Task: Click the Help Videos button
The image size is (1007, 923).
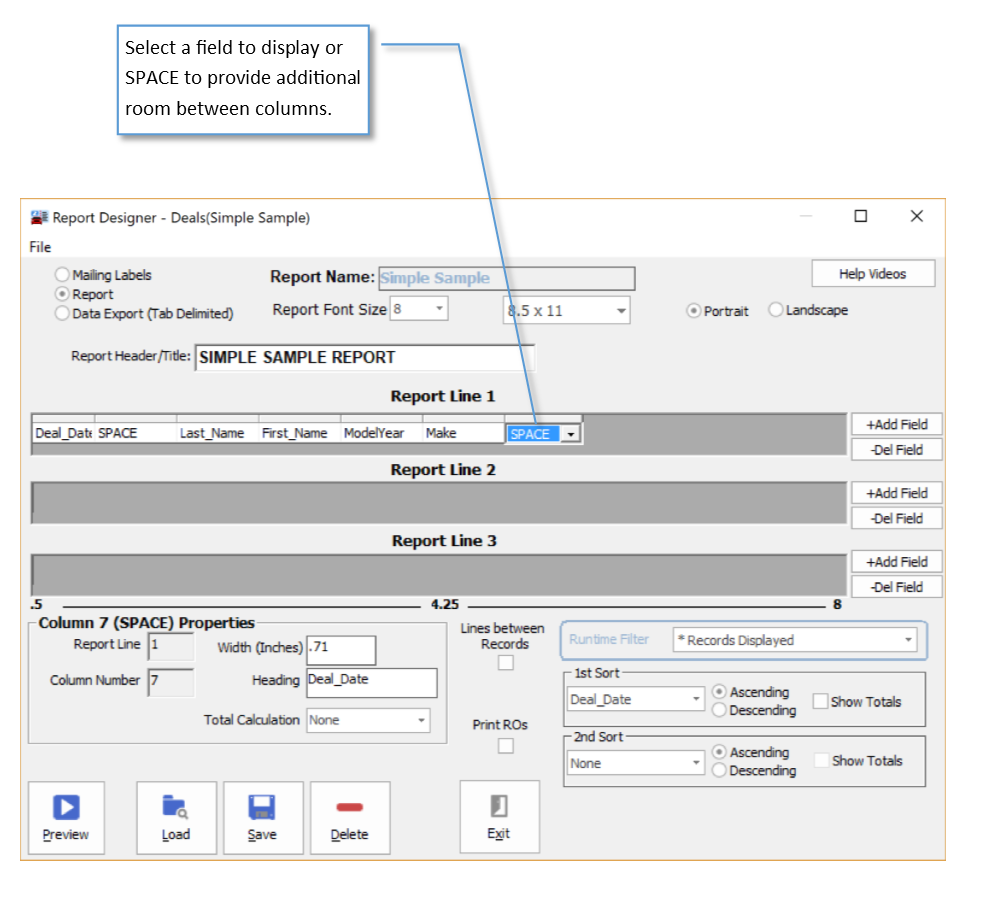Action: (x=873, y=274)
